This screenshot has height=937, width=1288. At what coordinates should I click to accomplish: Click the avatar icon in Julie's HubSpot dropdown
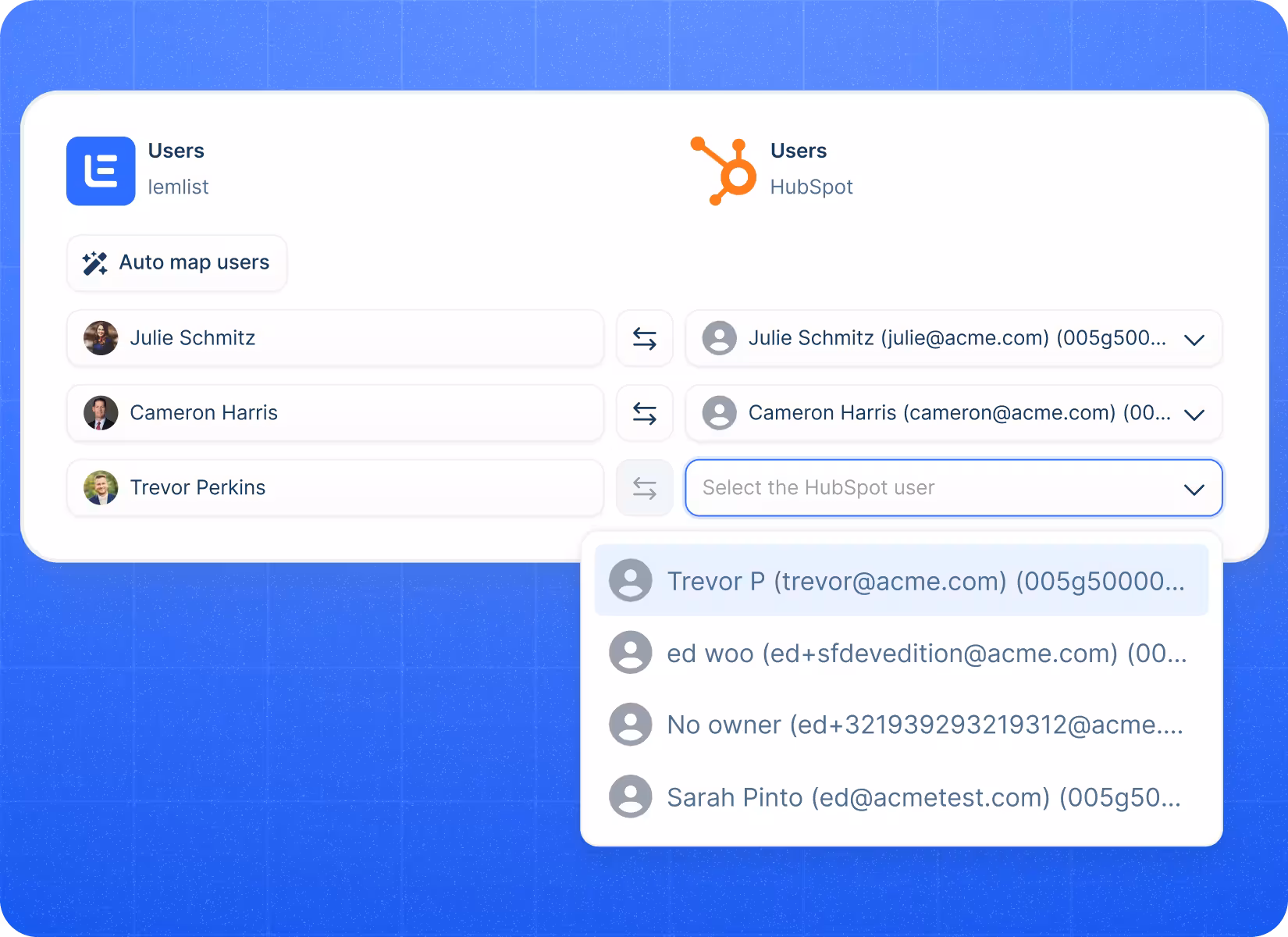click(x=720, y=338)
